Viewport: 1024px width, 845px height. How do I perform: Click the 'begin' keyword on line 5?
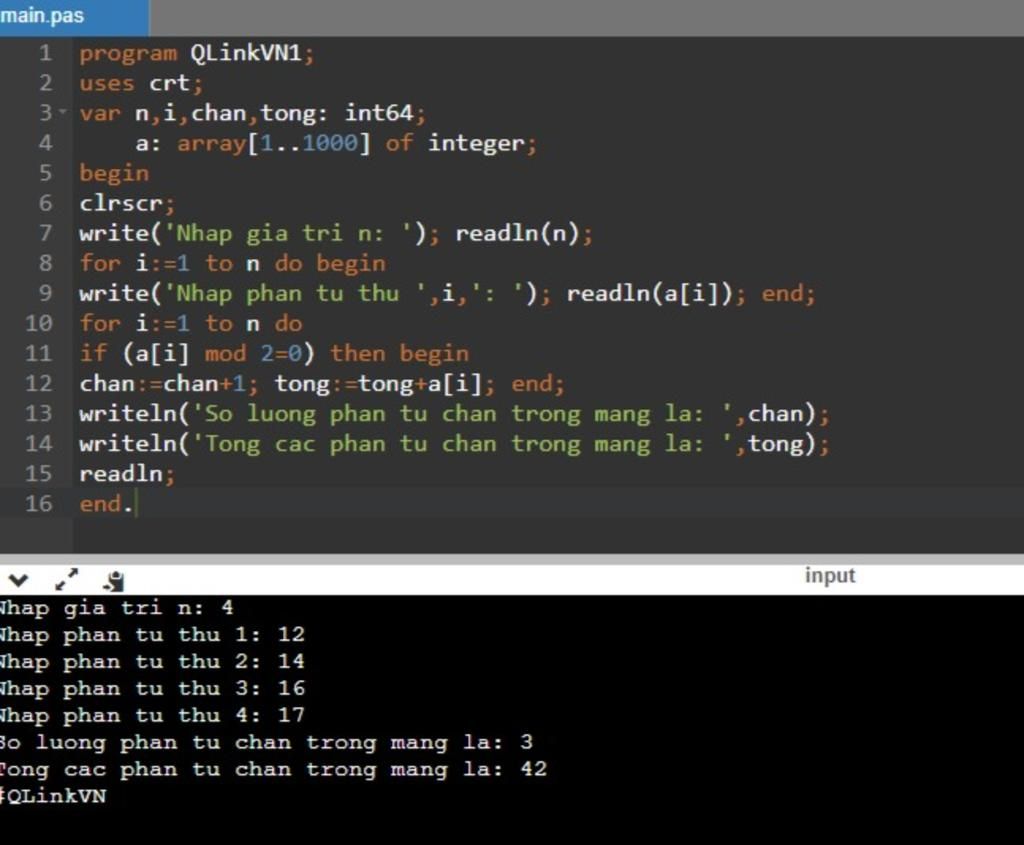pyautogui.click(x=114, y=173)
